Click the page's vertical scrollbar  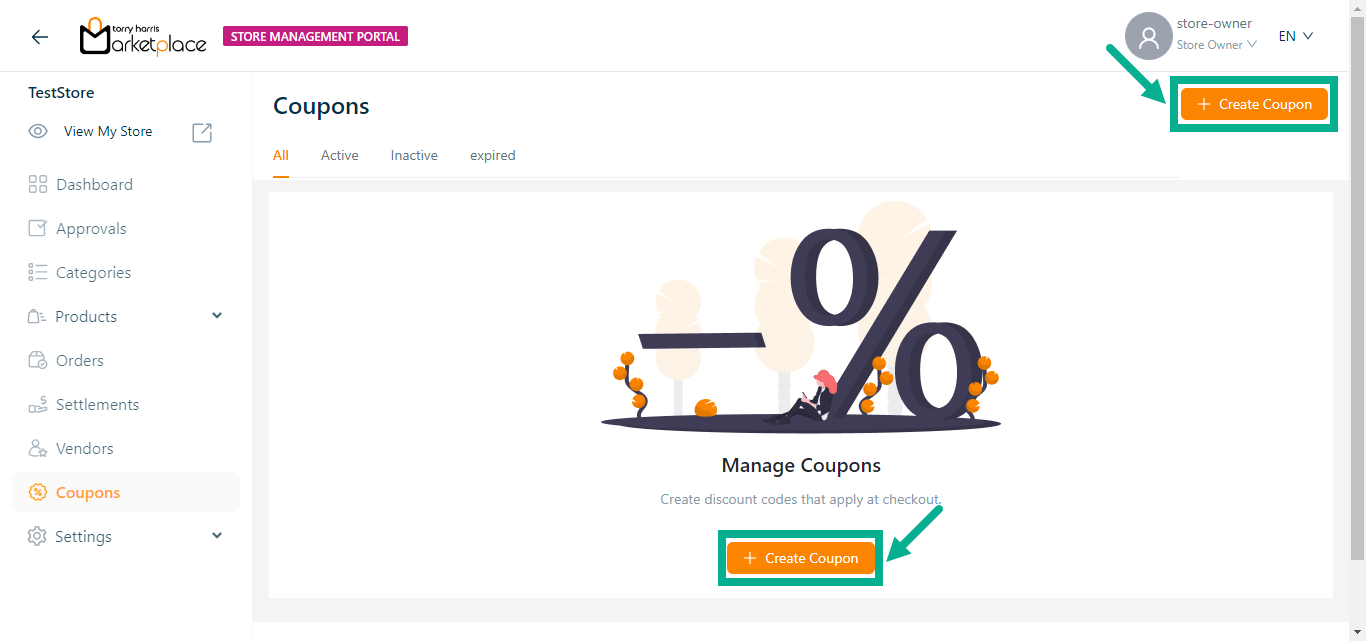coord(1357,300)
